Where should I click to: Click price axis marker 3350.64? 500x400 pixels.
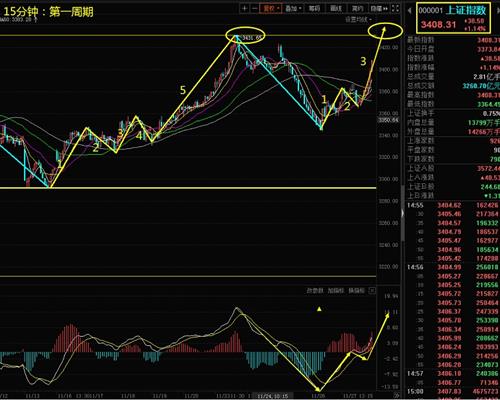[x=388, y=120]
